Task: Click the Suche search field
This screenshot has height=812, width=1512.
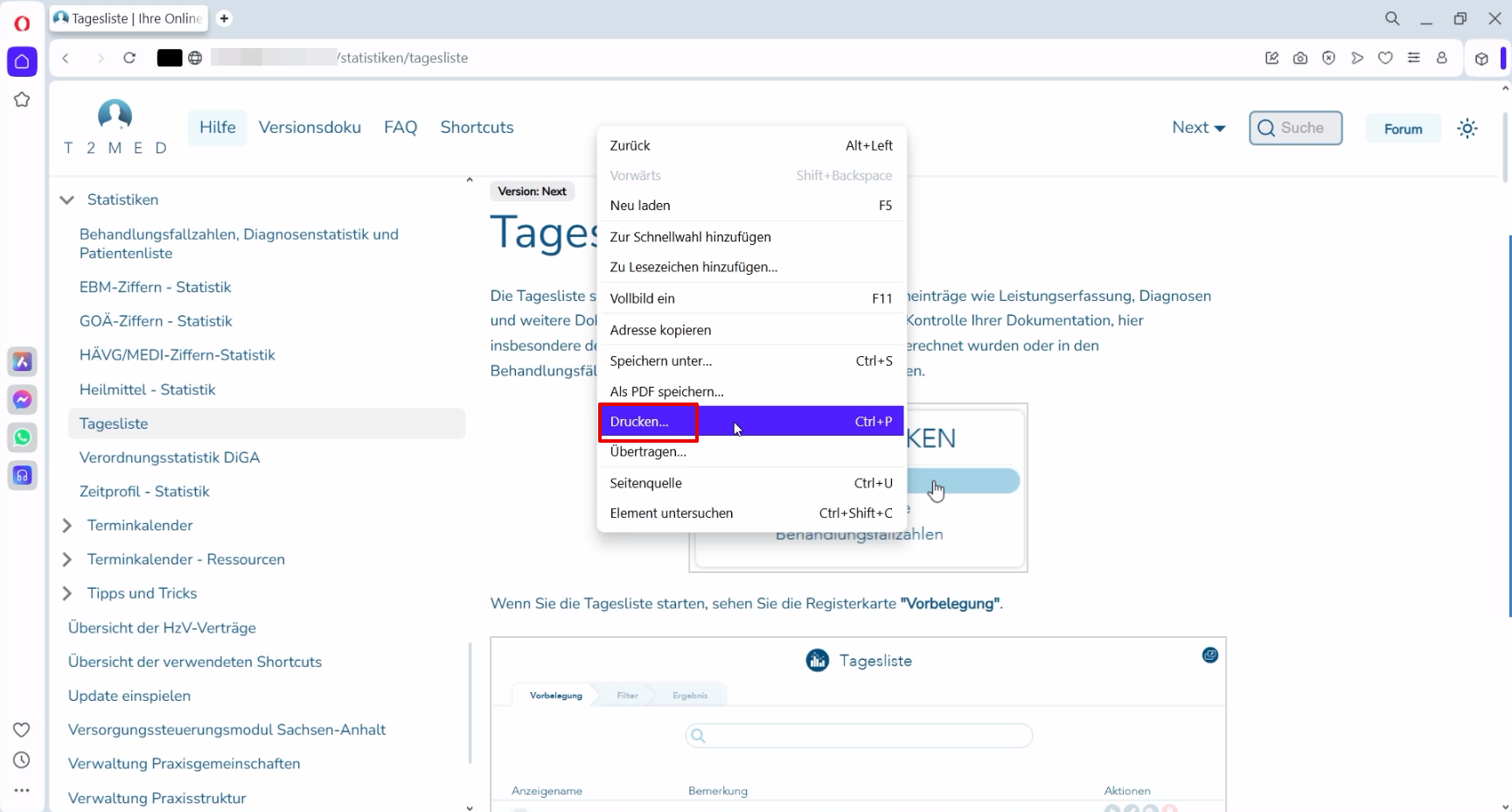Action: [1295, 129]
